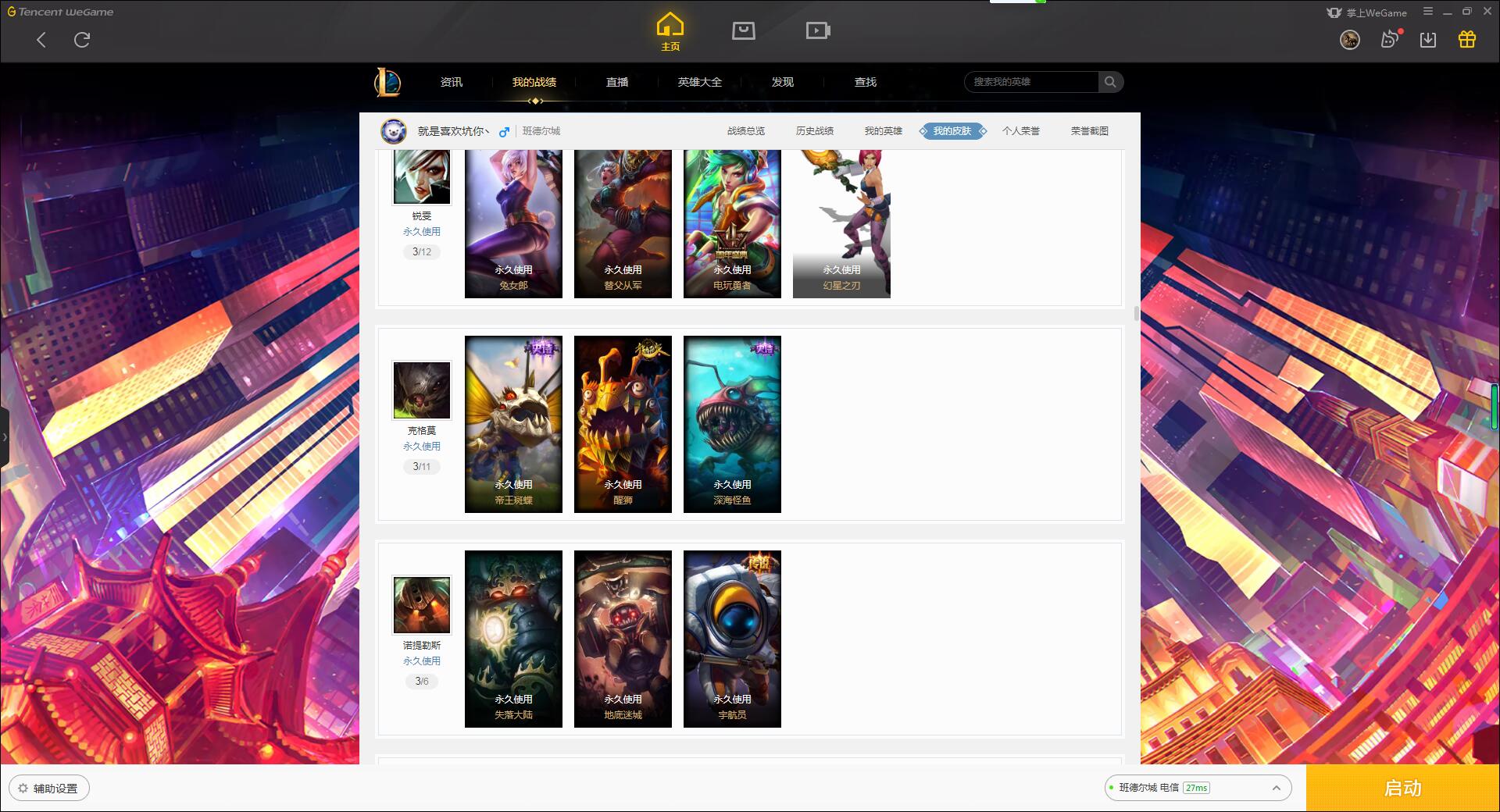This screenshot has height=812, width=1500.
Task: Click the player name 就是喜欢坑你丶
Action: click(453, 131)
